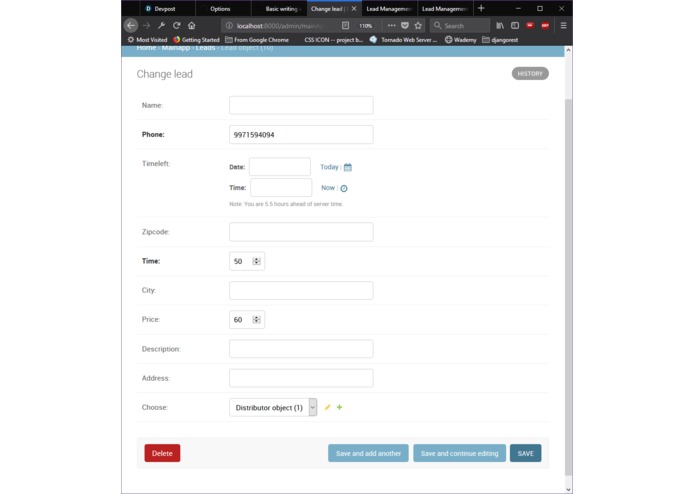Adjust the Time value 50 spinner
The height and width of the screenshot is (494, 695).
pos(256,261)
